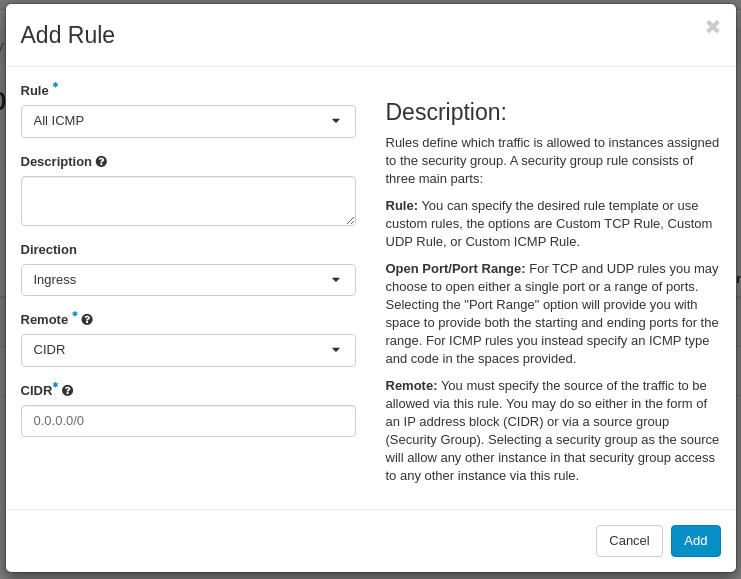Click the Remote field label
This screenshot has width=741, height=579.
point(44,320)
